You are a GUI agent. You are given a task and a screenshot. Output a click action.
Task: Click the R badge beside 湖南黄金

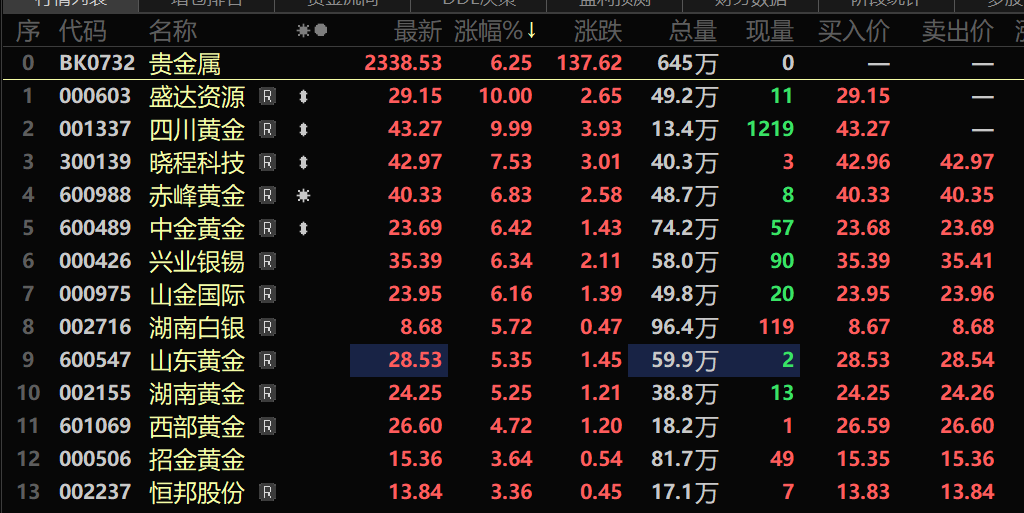(267, 393)
